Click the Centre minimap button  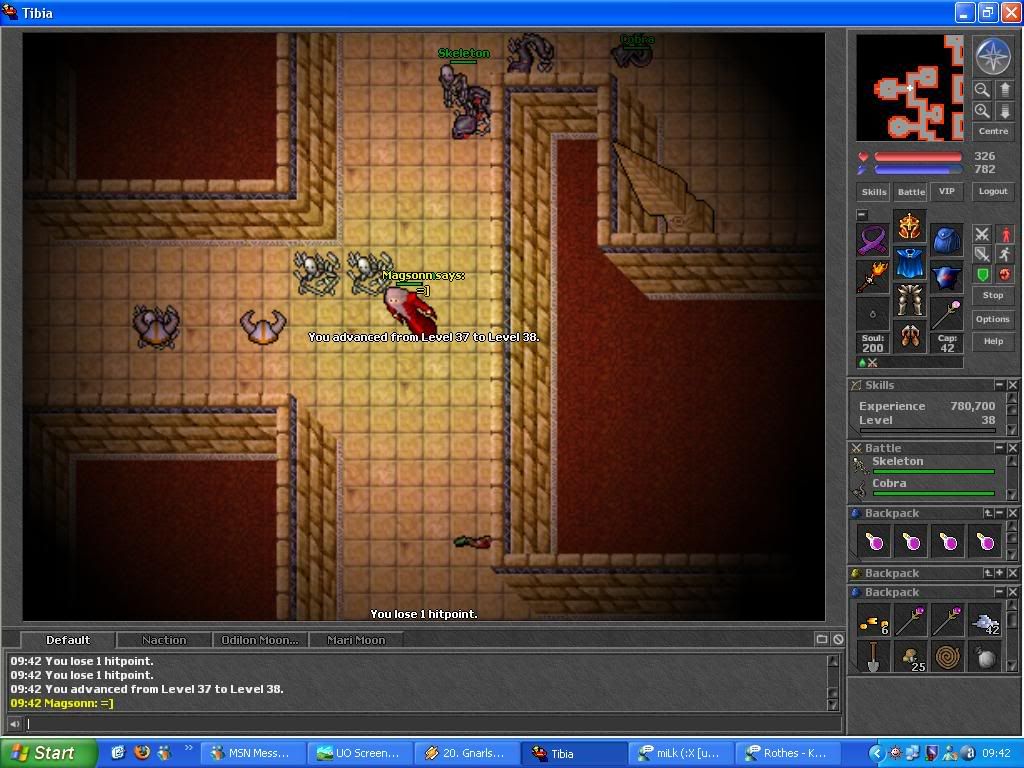993,131
